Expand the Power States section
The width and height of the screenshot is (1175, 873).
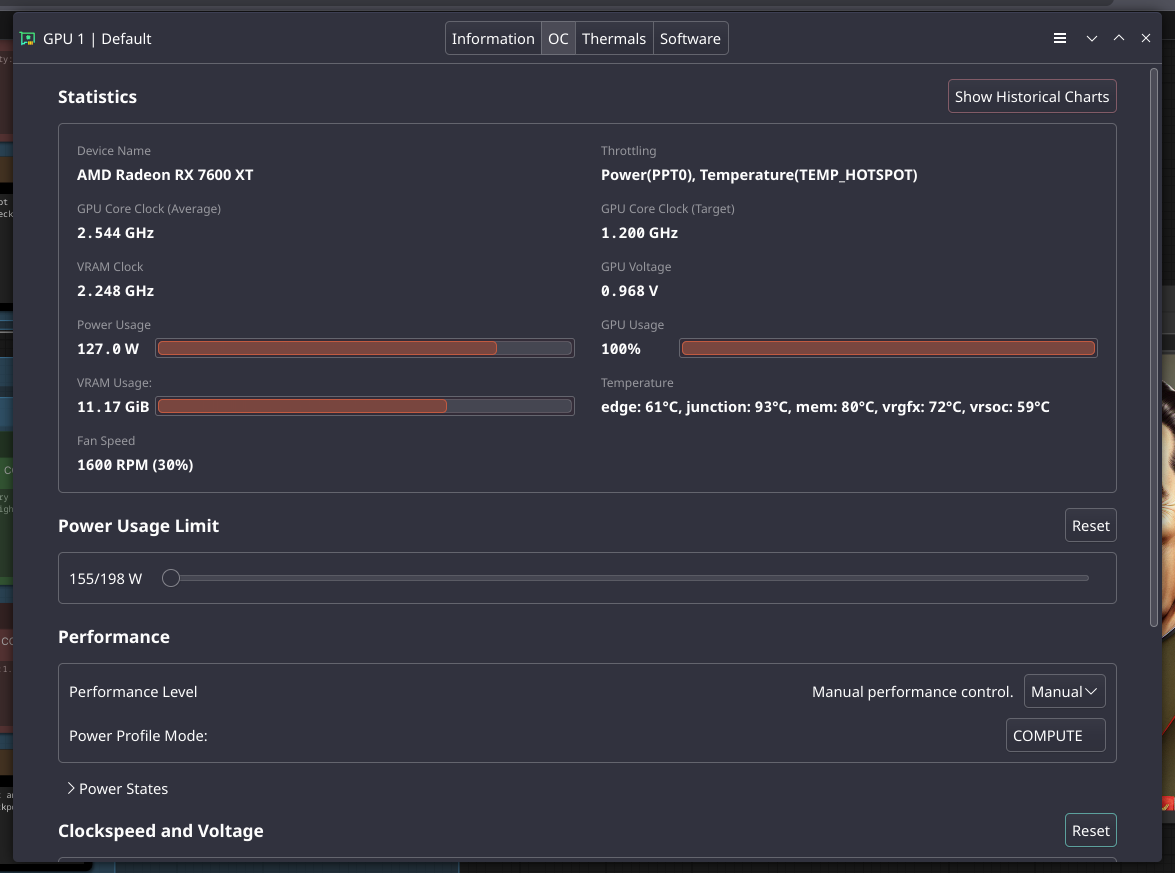tap(117, 789)
